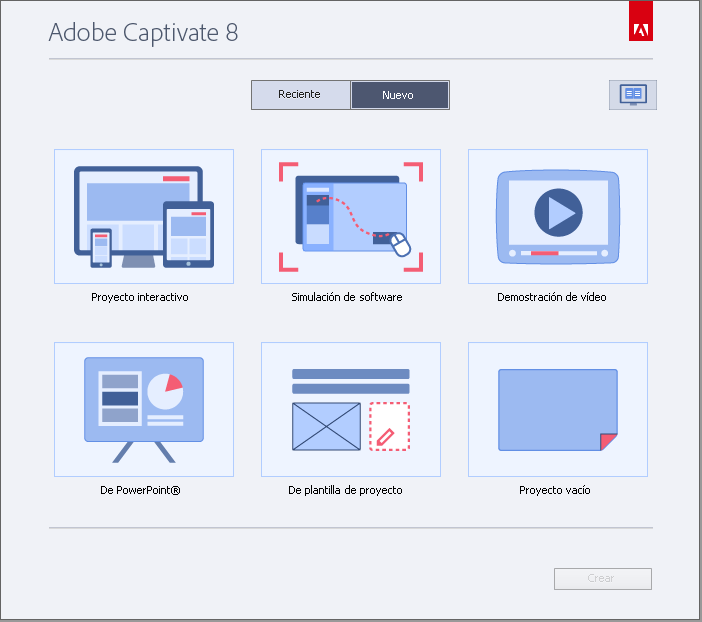The height and width of the screenshot is (622, 702).
Task: Pick the Demostración de vídeo thumbnail
Action: pos(558,216)
